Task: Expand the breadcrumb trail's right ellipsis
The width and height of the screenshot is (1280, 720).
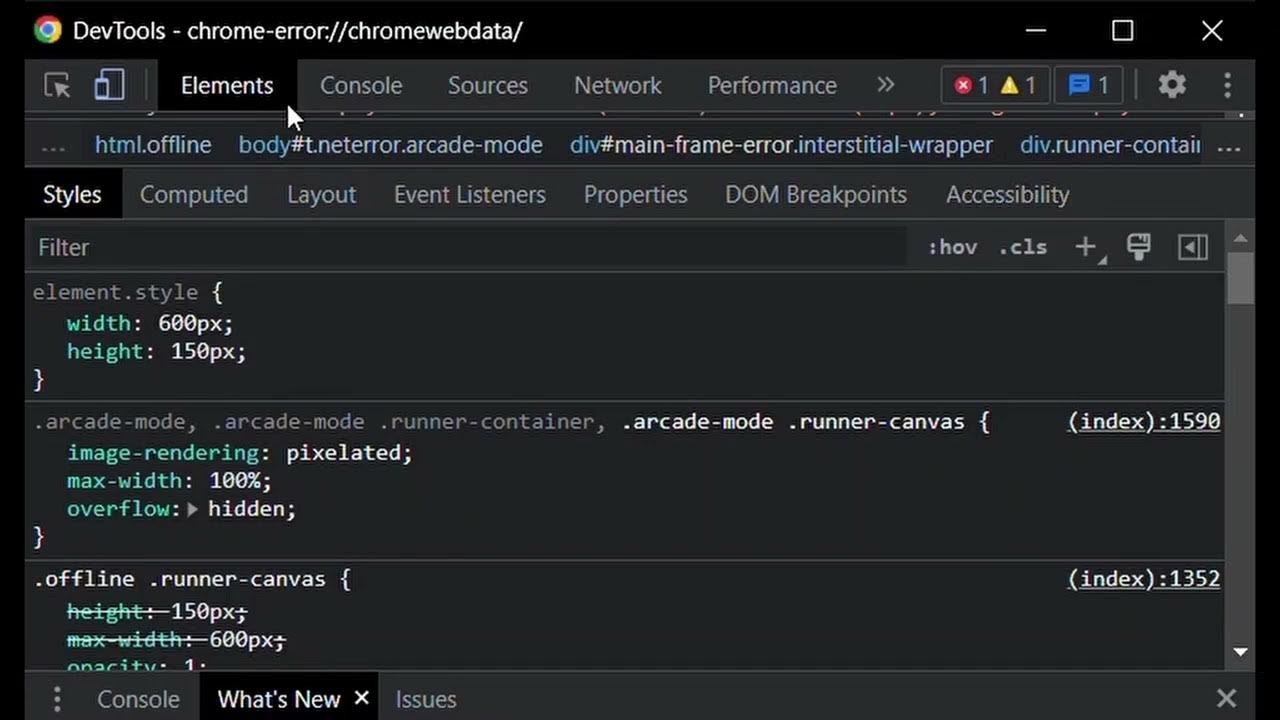Action: (x=1229, y=146)
